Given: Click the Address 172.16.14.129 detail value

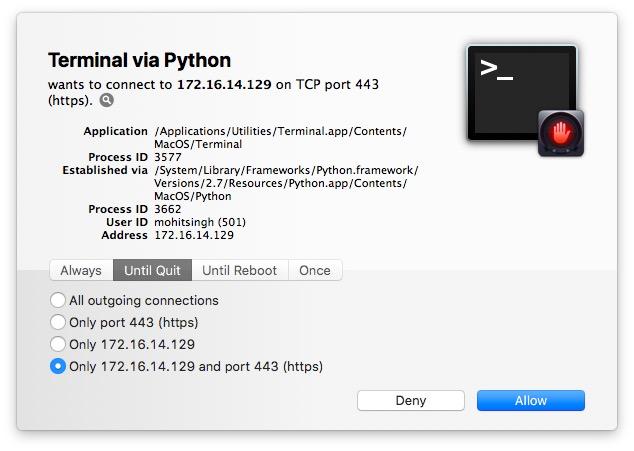Looking at the screenshot, I should click(194, 235).
